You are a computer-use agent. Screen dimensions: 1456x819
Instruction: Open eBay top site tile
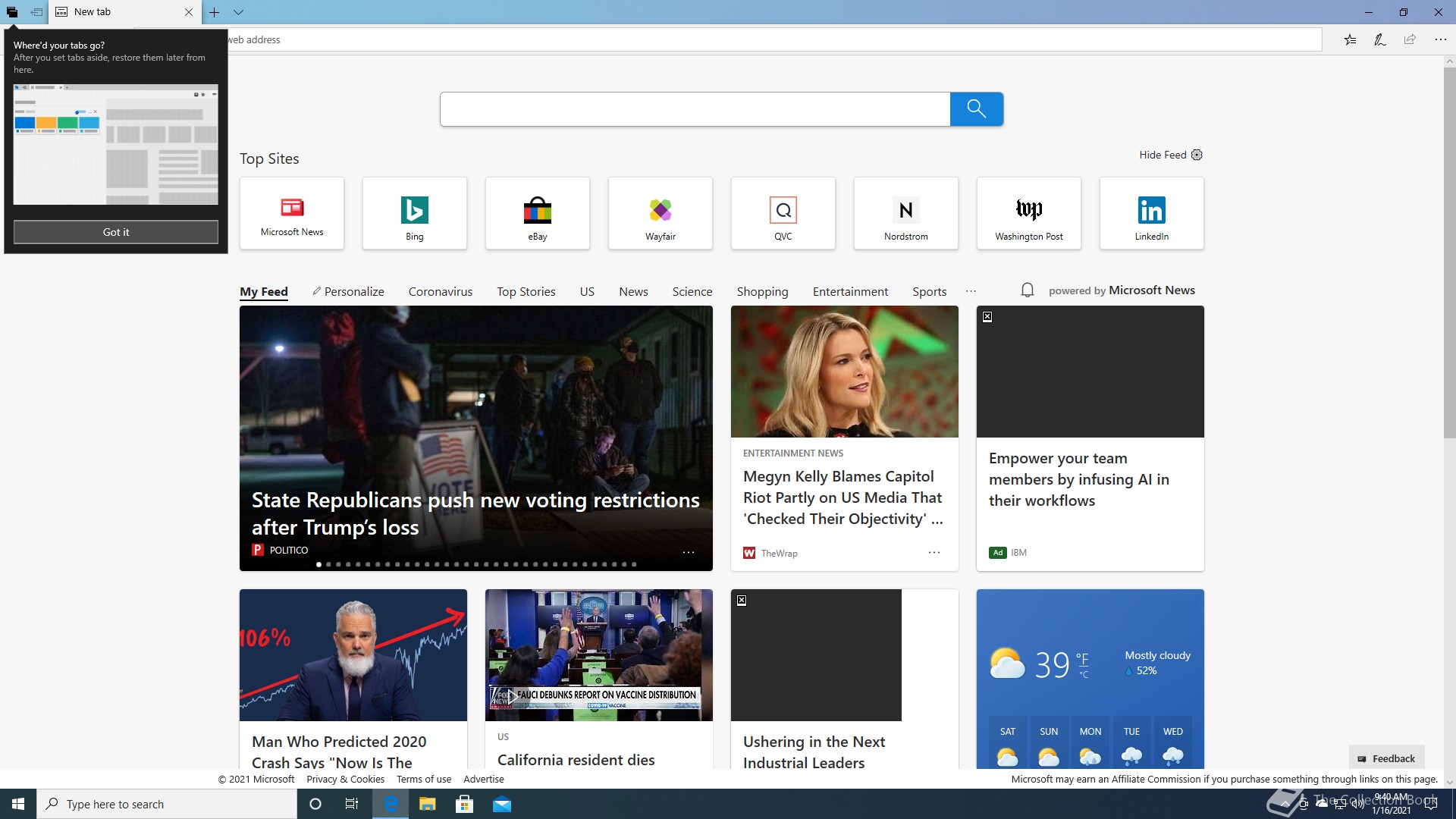(538, 213)
